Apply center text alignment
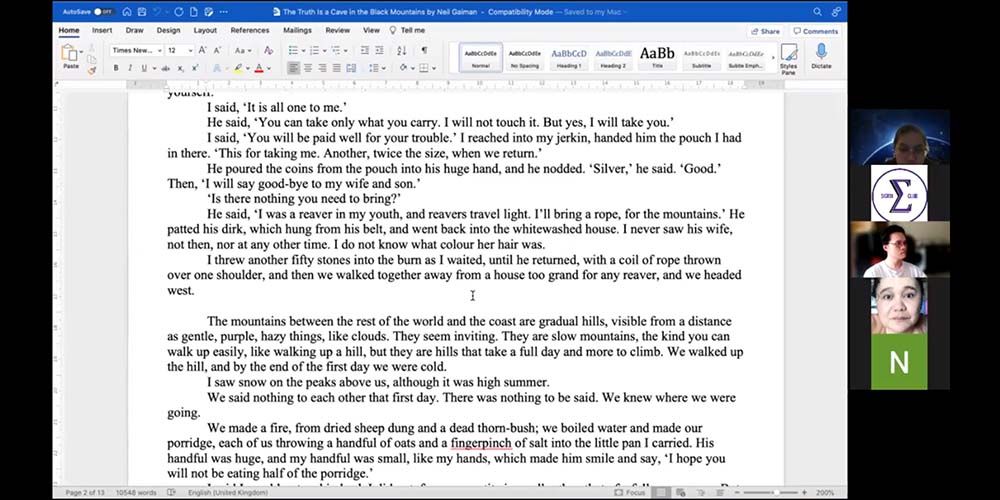 point(309,68)
